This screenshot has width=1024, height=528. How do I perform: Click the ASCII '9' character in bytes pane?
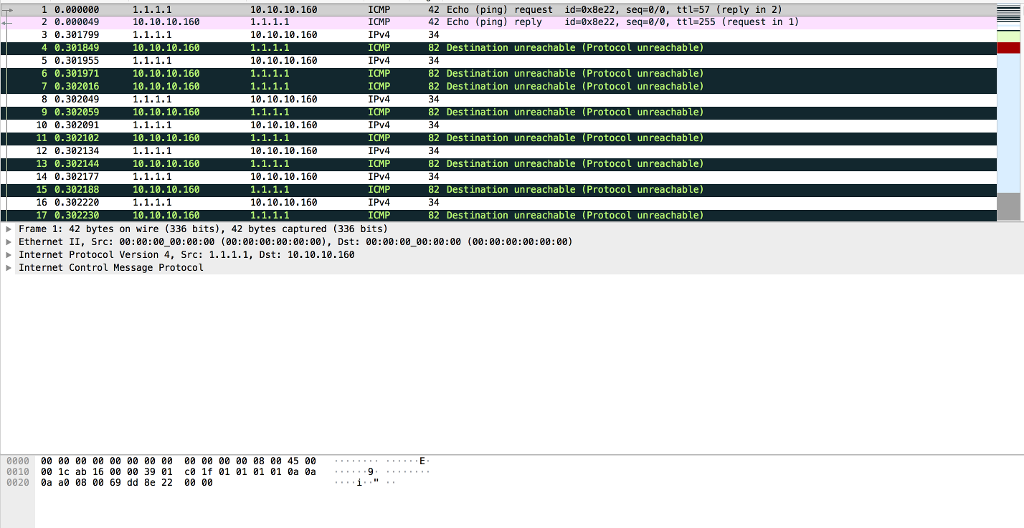point(370,472)
